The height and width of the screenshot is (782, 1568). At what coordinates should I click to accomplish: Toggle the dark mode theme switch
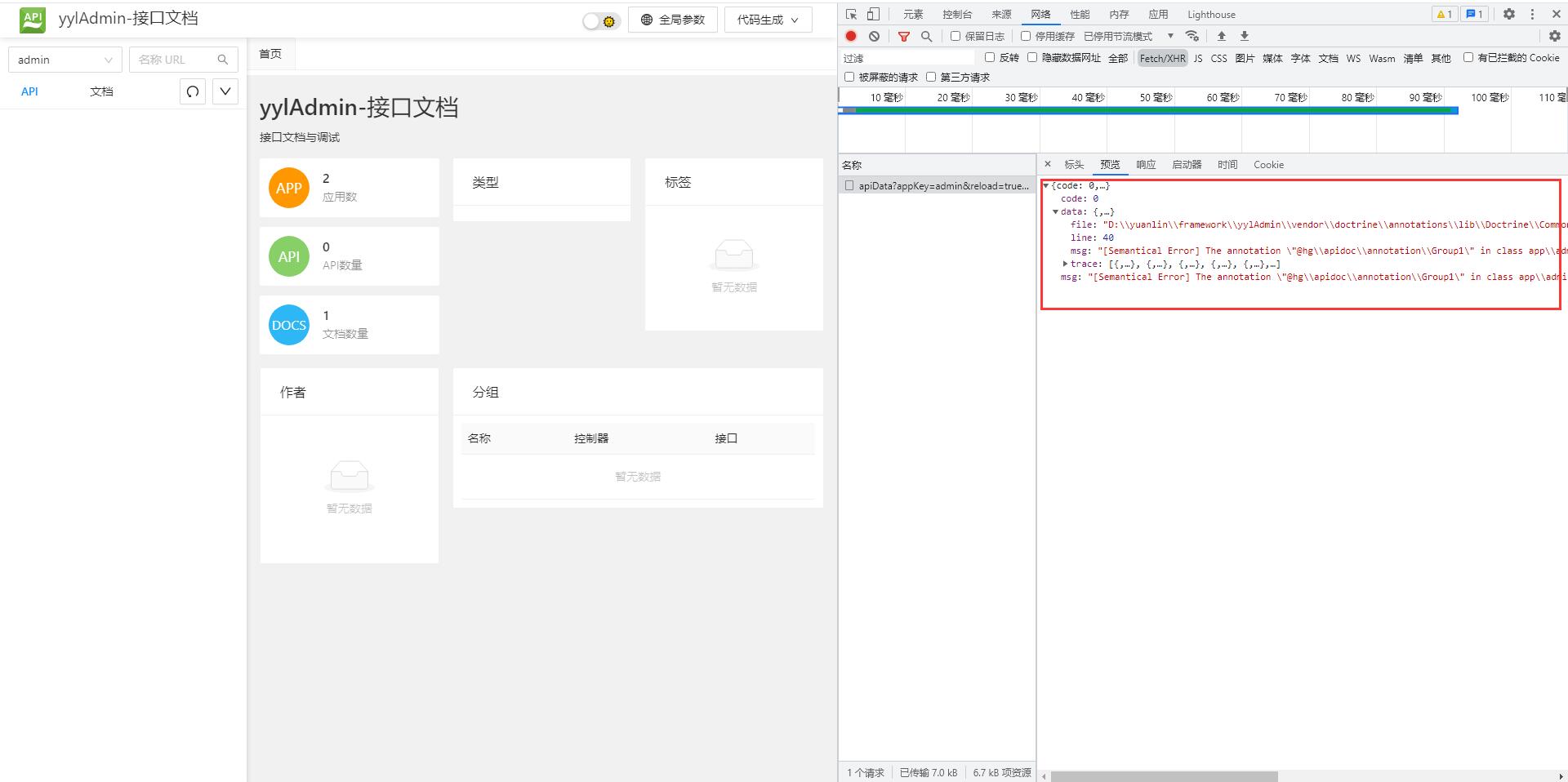[601, 21]
